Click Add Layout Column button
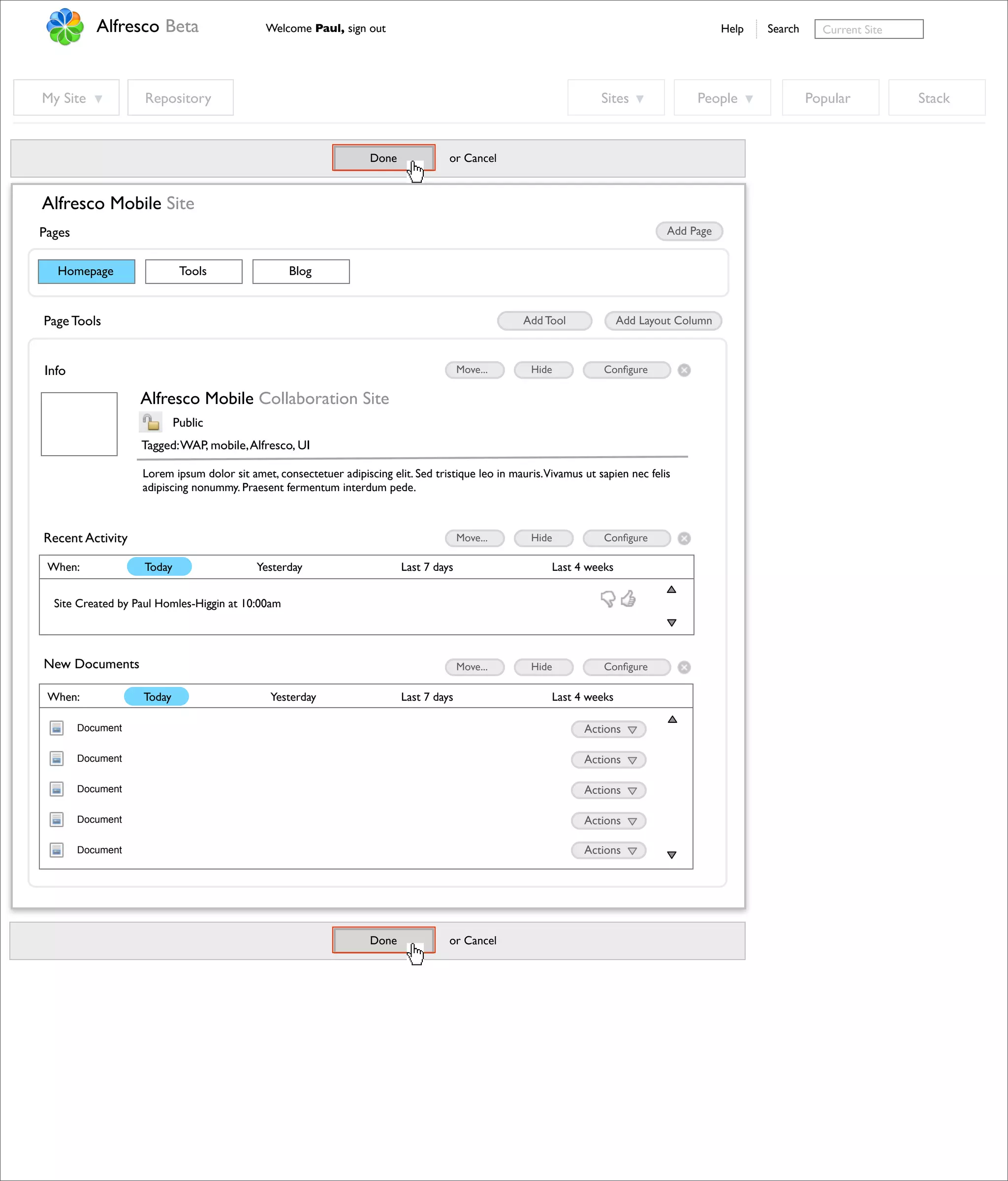The width and height of the screenshot is (1008, 1181). (663, 320)
